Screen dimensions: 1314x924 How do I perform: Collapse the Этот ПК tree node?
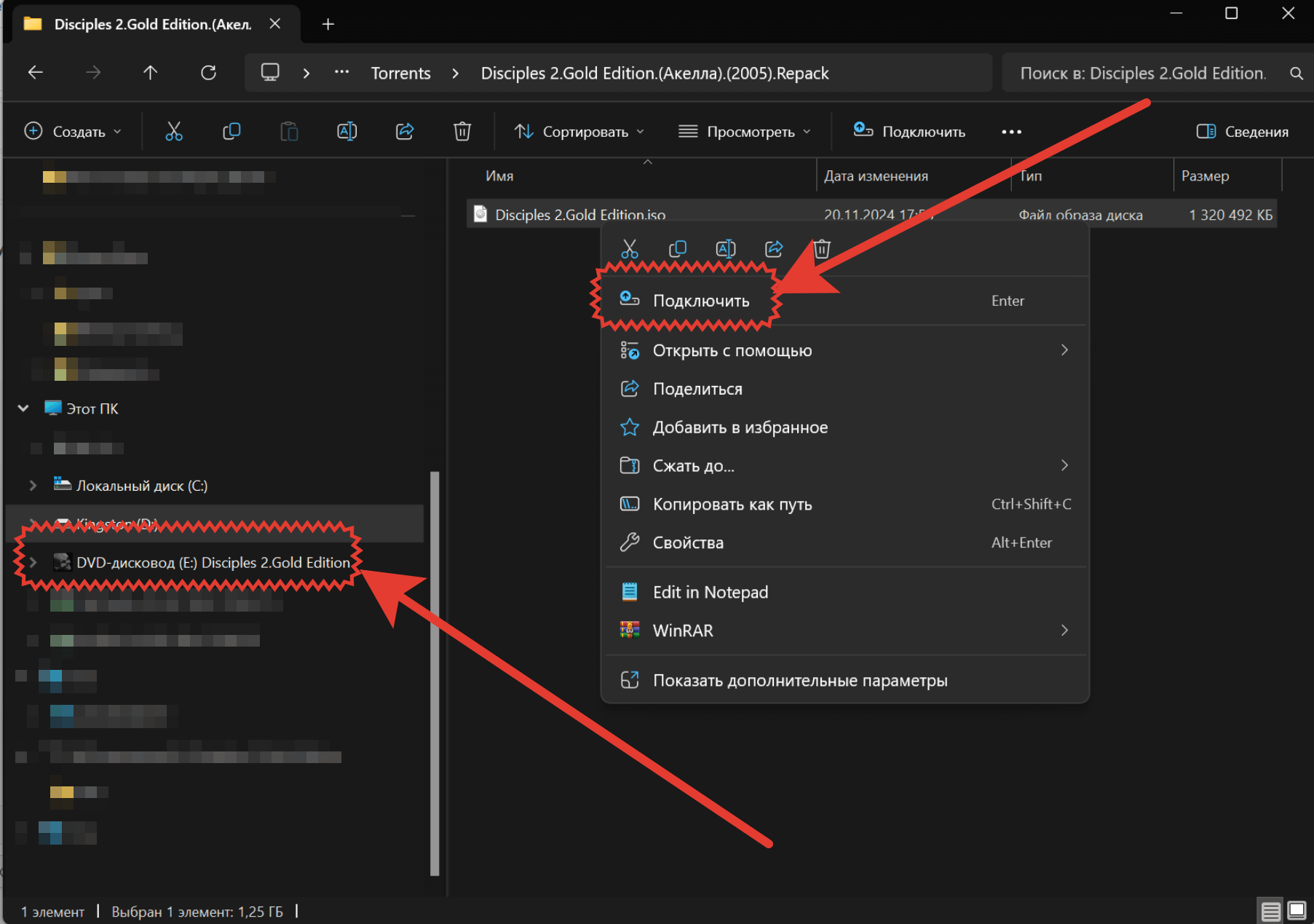(23, 408)
